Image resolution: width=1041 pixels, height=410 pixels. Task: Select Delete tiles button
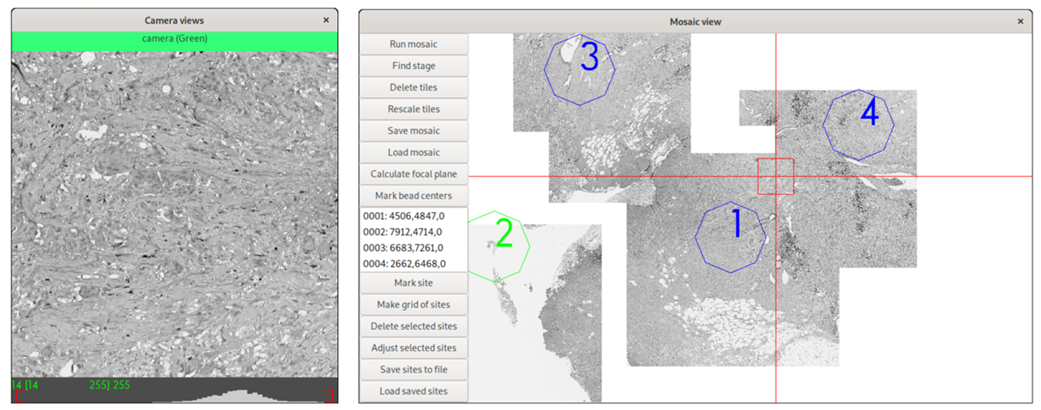coord(414,88)
